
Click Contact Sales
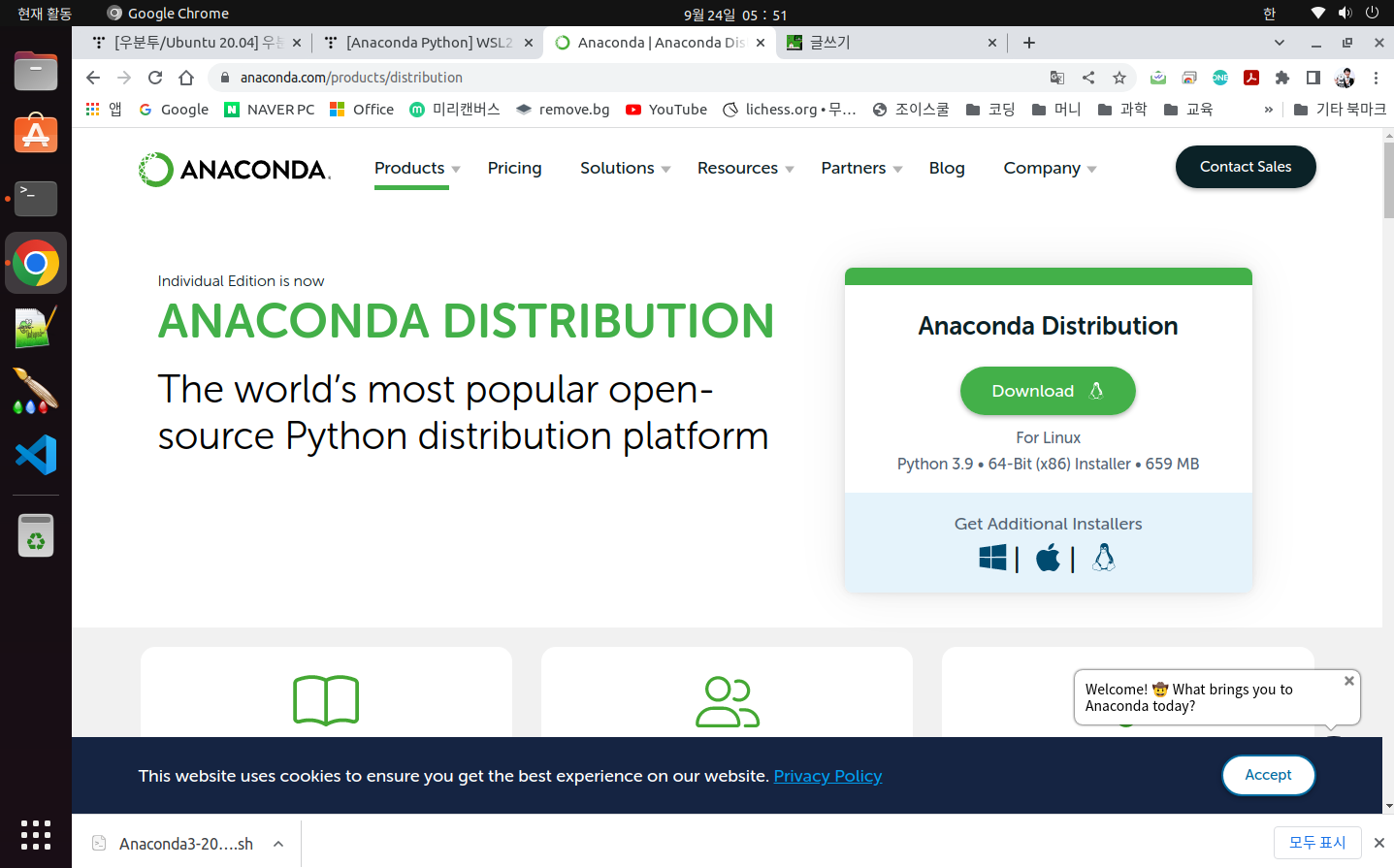coord(1246,167)
